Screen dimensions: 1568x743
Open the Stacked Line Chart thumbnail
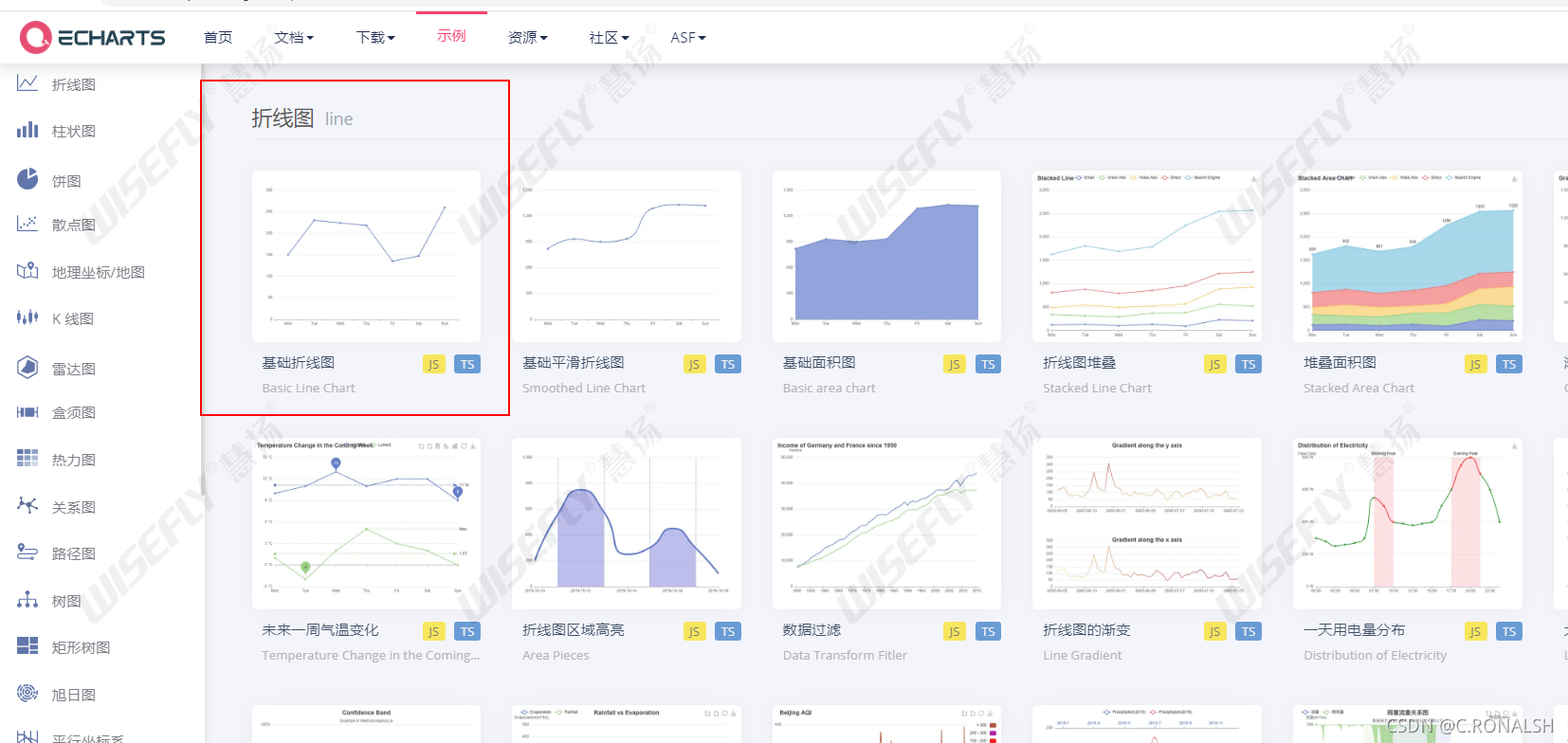click(x=1147, y=256)
